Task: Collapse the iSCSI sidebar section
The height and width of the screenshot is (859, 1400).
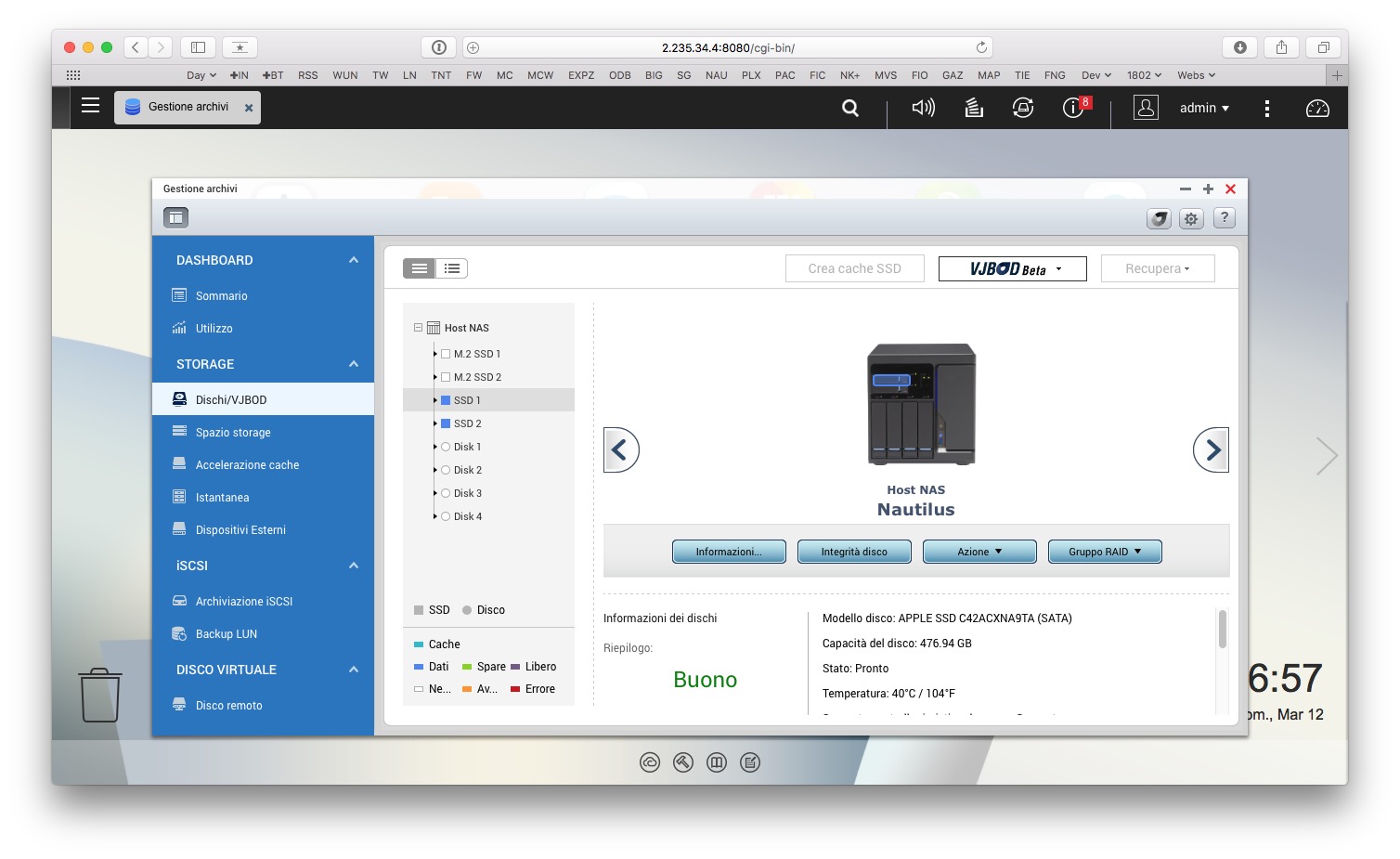Action: 354,566
